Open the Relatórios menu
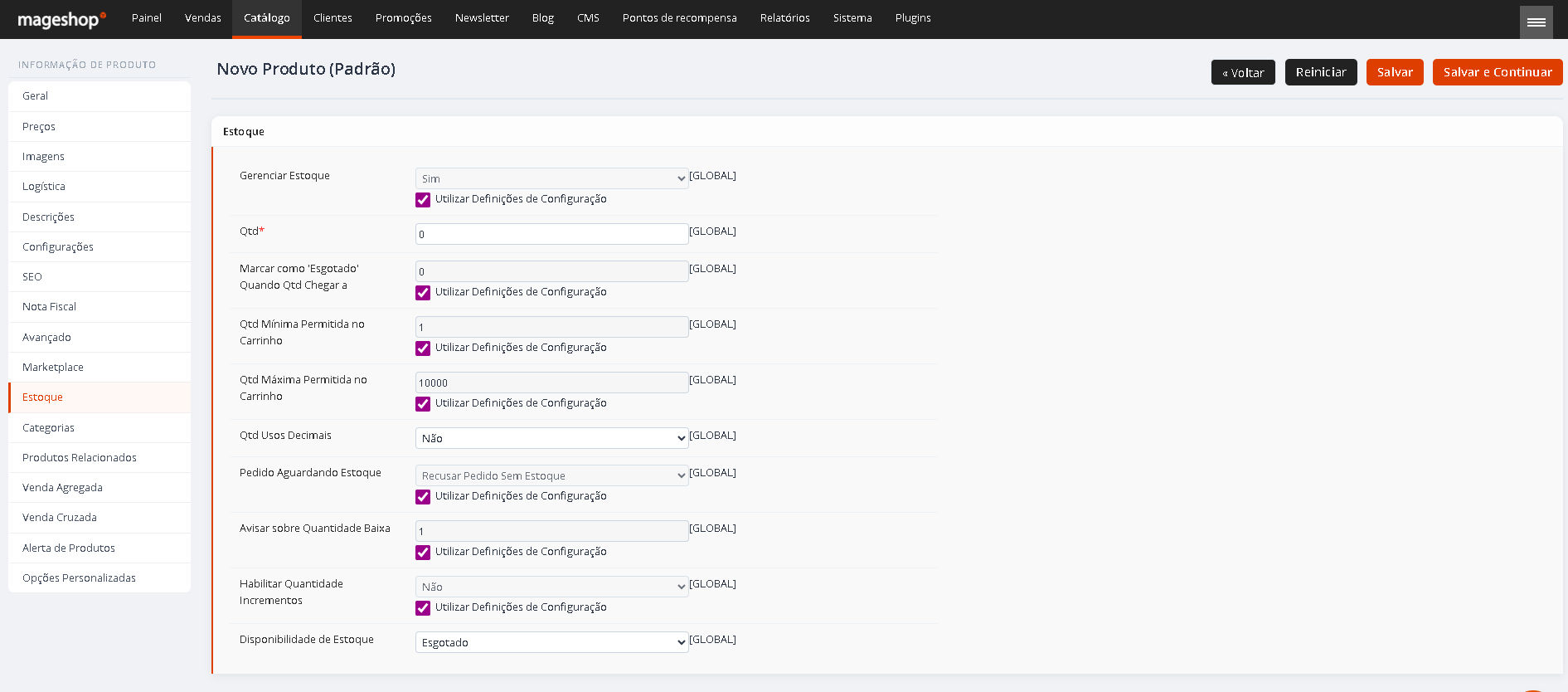1568x692 pixels. [x=784, y=18]
